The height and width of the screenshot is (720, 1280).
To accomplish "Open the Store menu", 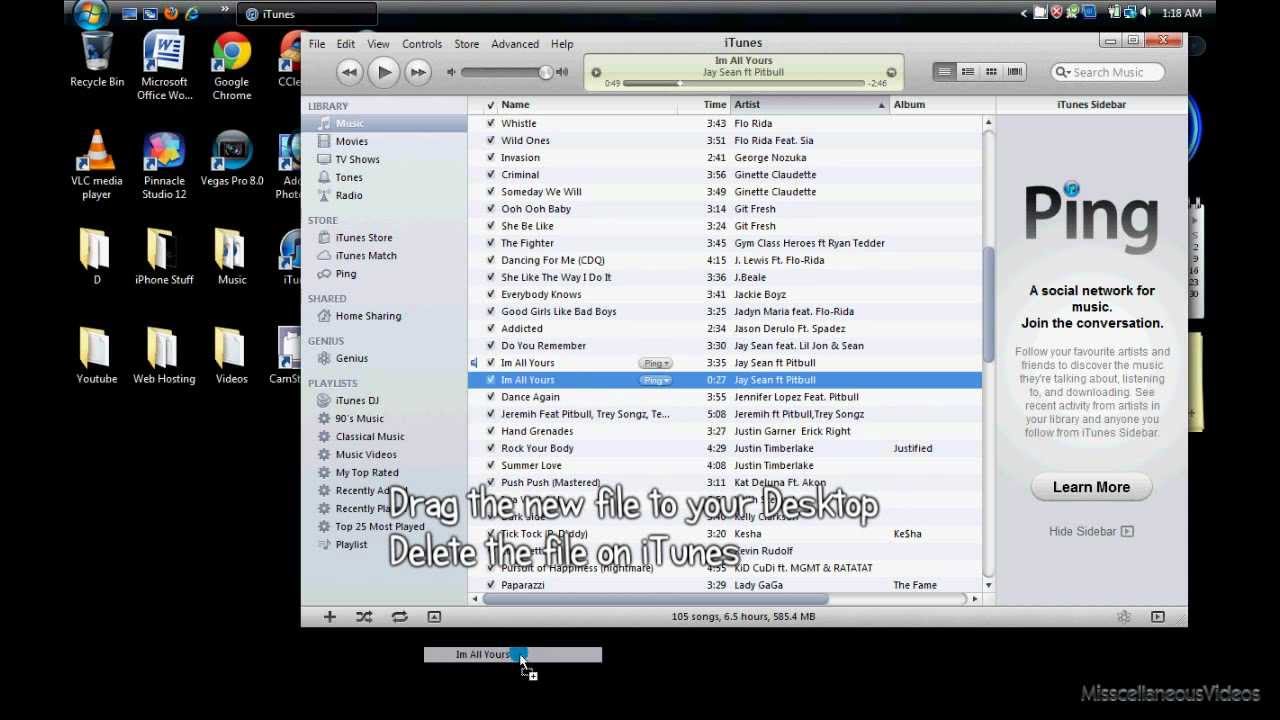I will click(467, 44).
